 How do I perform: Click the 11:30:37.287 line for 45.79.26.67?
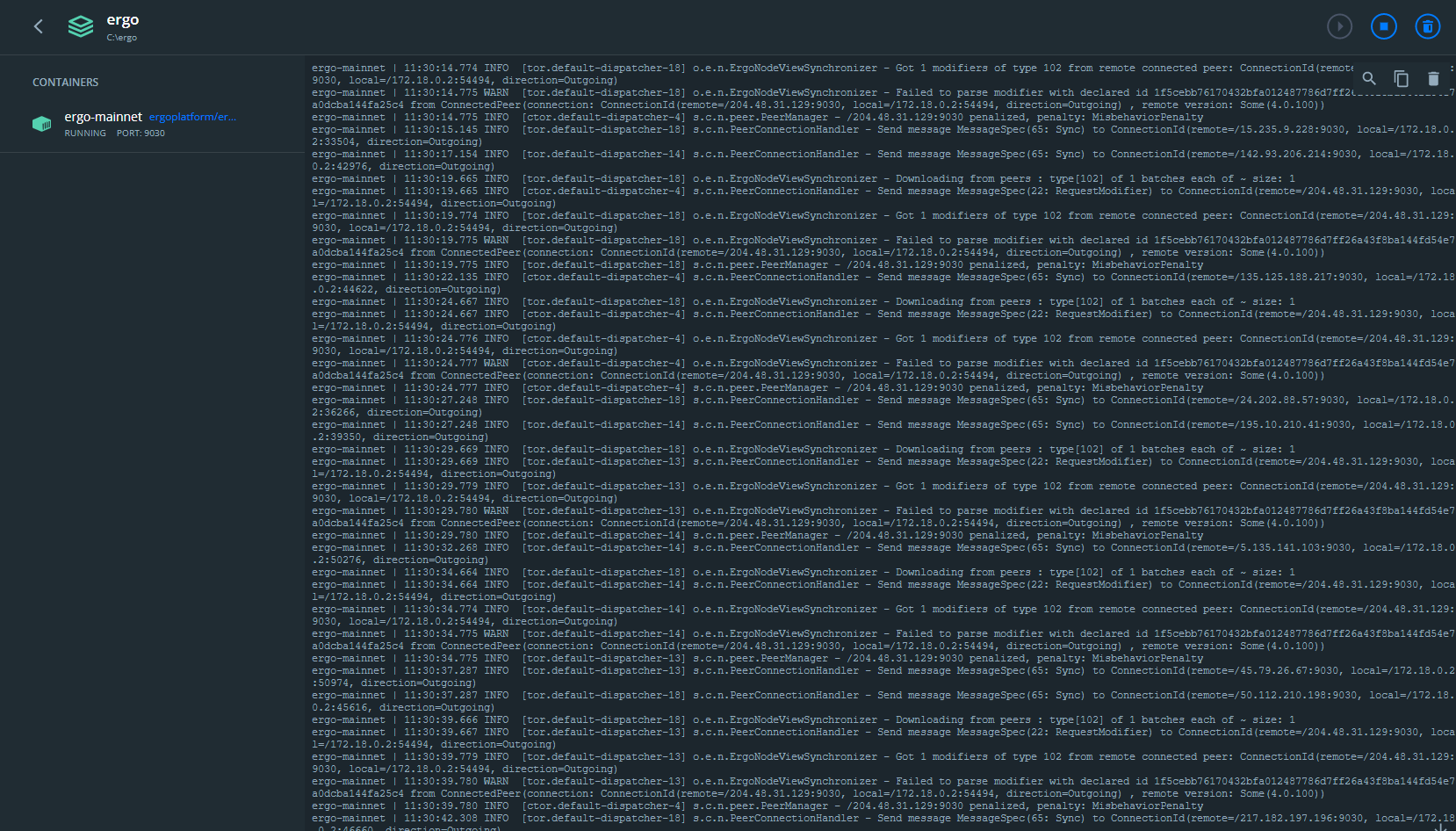(883, 676)
